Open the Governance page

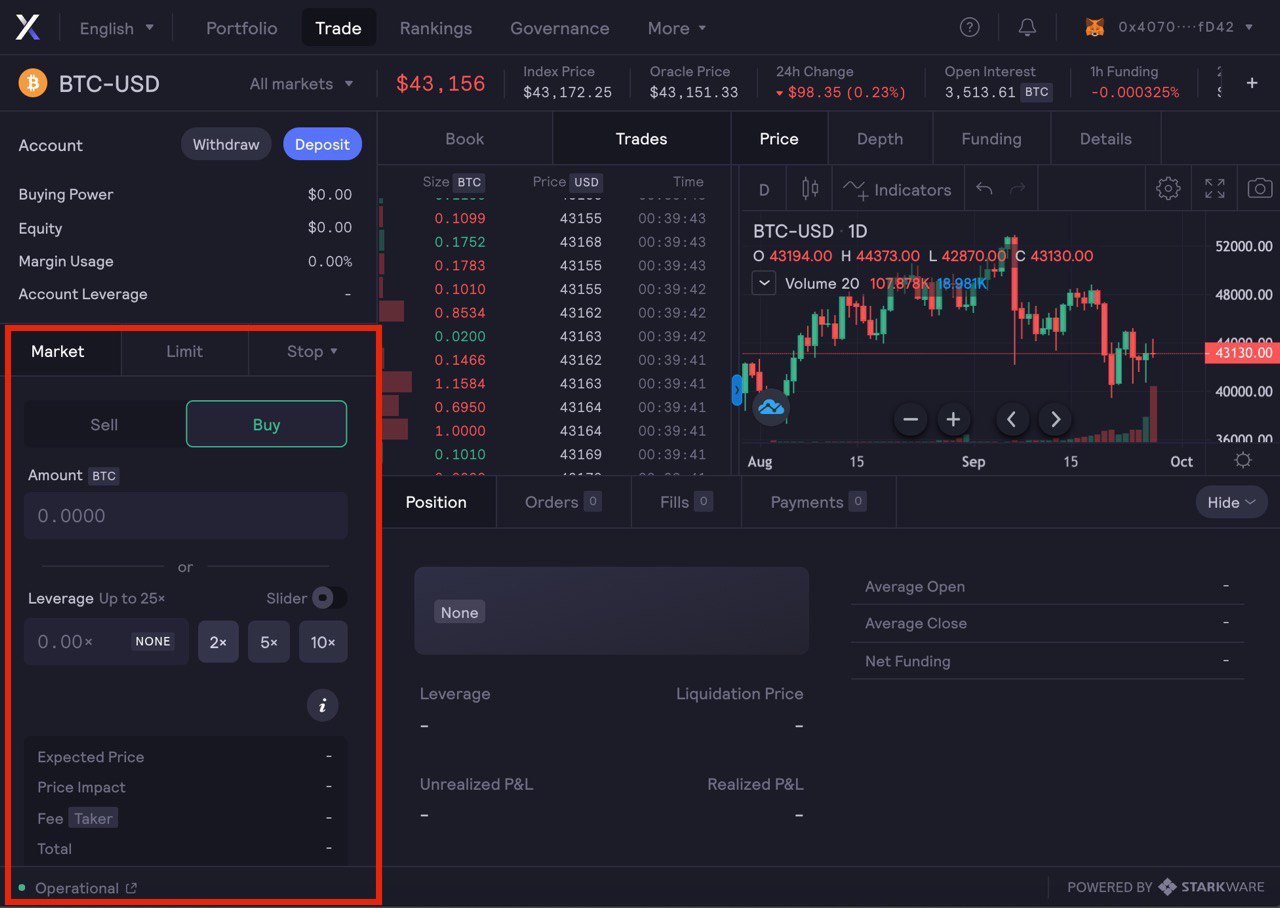[x=560, y=28]
